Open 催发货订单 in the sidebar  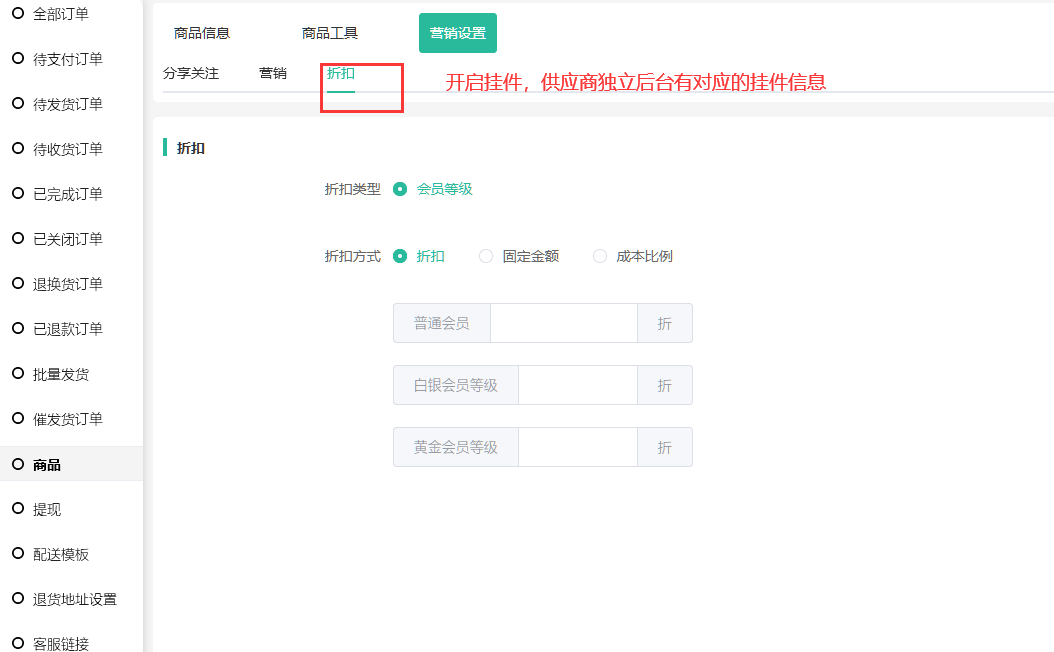(67, 419)
